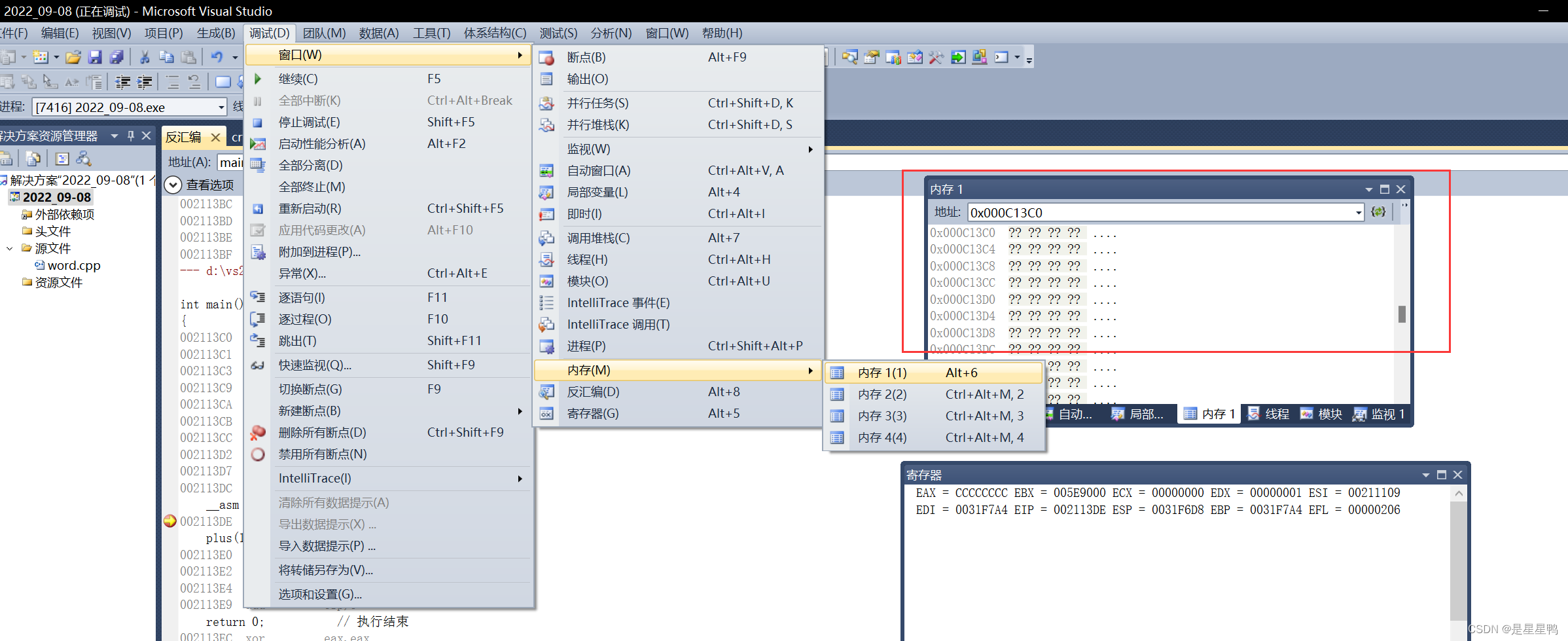Open the Extension Manager toolbar icon
This screenshot has width=1568, height=641.
point(980,58)
